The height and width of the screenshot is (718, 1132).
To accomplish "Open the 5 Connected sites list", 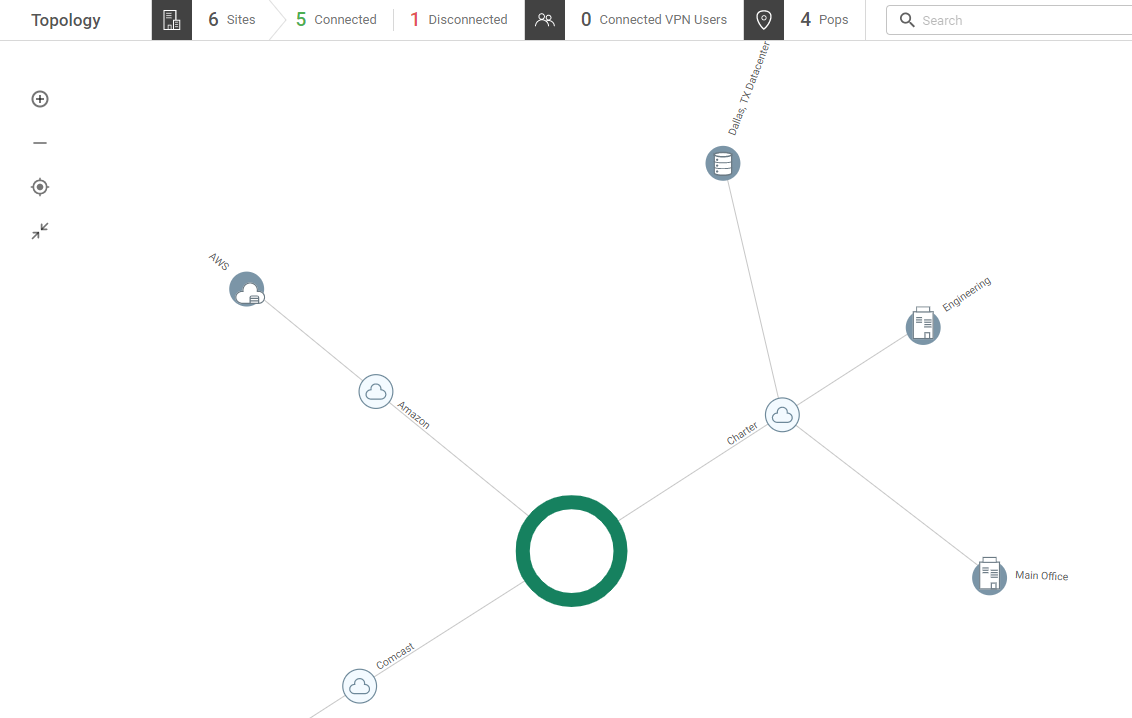I will pyautogui.click(x=337, y=19).
